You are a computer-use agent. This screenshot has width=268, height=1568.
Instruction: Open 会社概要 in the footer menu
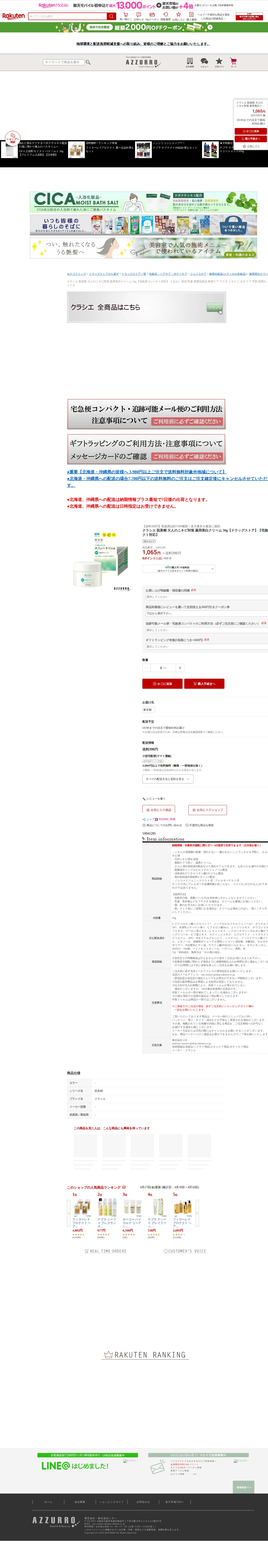(x=80, y=1502)
